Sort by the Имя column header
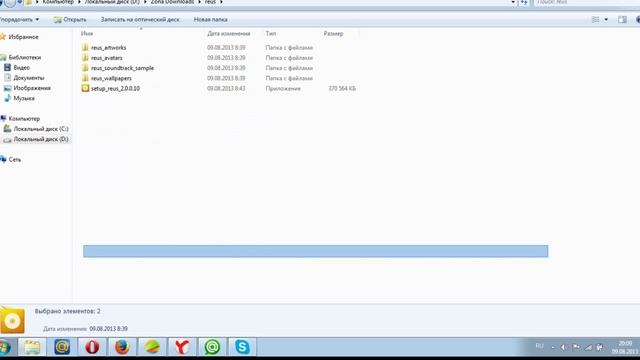This screenshot has height=360, width=640. tap(87, 33)
